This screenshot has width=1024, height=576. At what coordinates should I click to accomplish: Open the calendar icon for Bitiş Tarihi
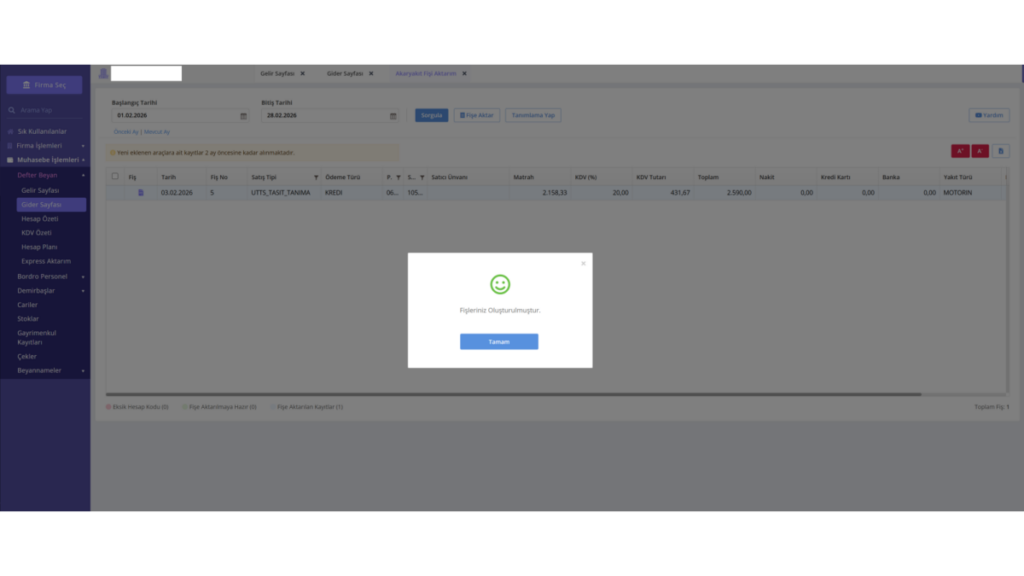tap(393, 116)
